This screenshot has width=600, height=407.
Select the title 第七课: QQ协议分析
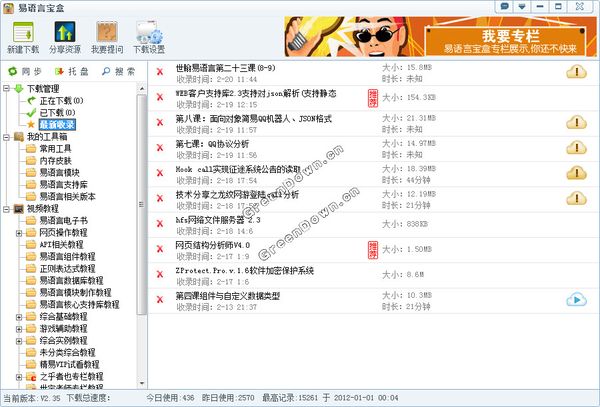coord(212,144)
